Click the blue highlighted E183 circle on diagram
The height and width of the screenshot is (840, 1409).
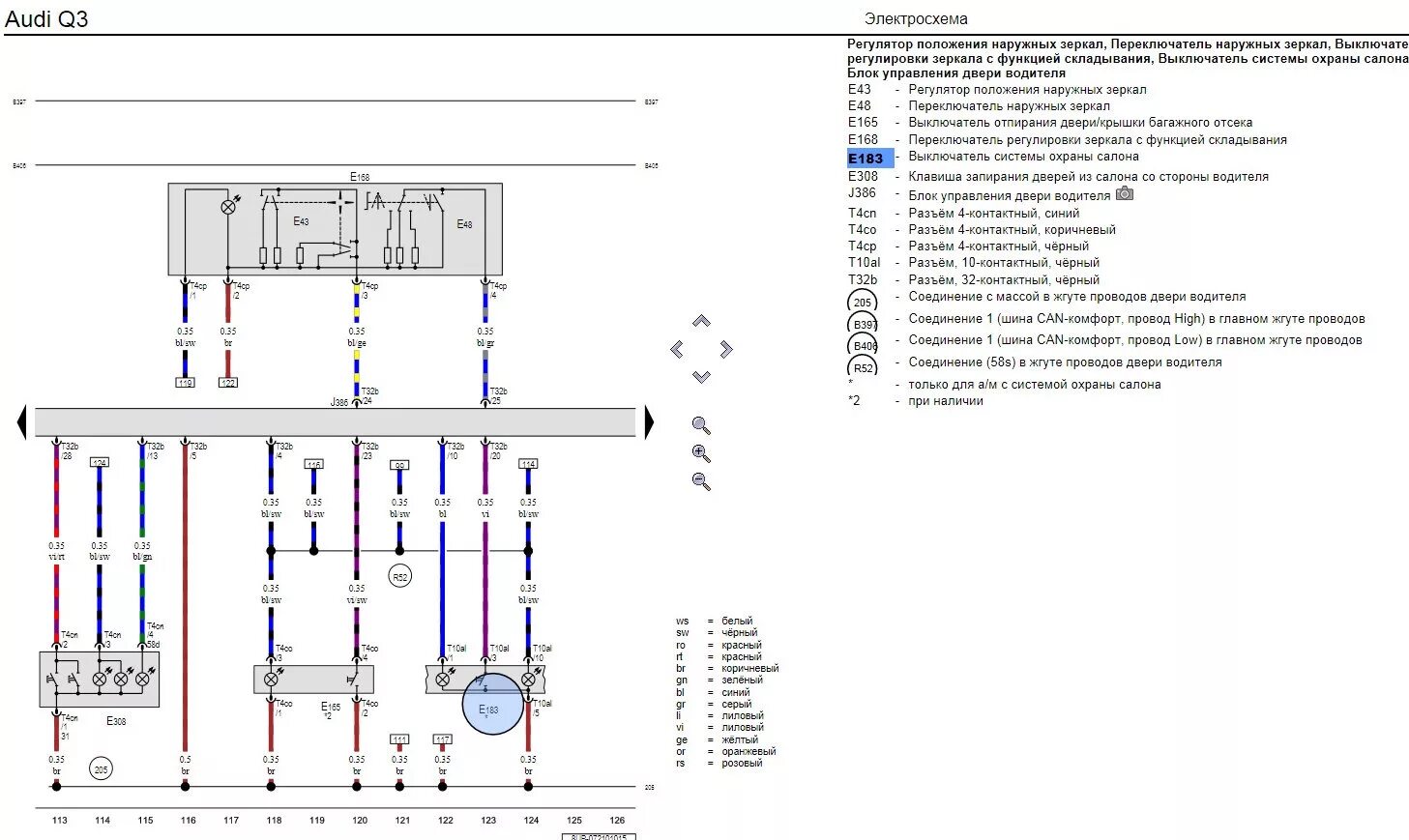[492, 705]
